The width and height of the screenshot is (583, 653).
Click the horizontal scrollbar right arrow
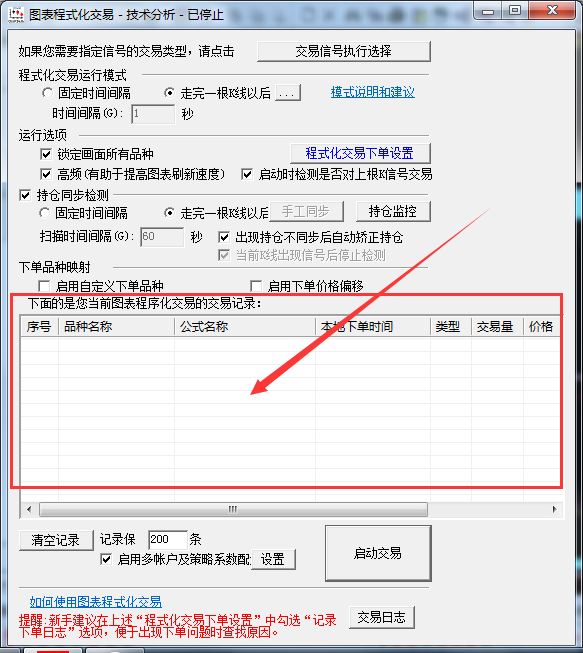tap(554, 509)
